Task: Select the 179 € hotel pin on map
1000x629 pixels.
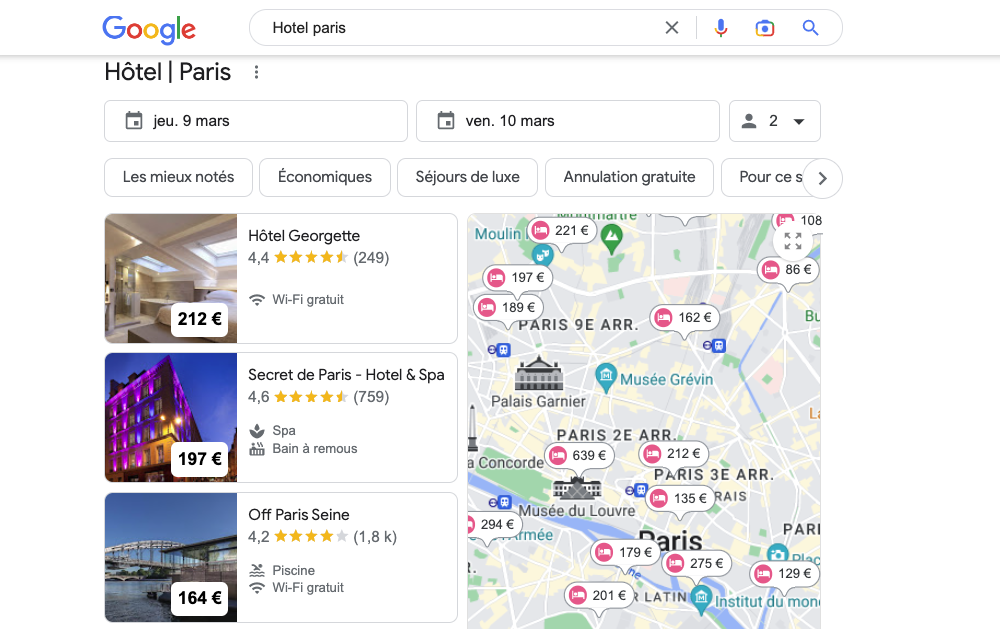Action: 625,552
